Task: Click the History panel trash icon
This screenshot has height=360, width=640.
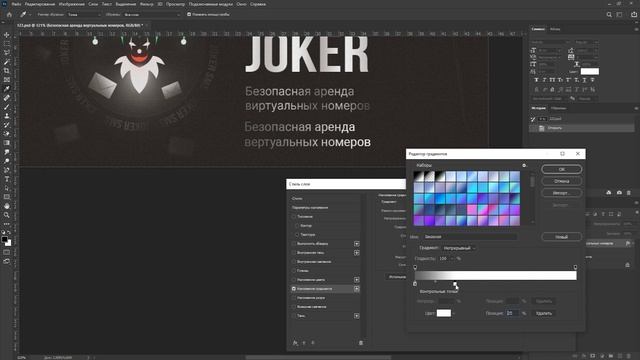Action: coord(629,193)
